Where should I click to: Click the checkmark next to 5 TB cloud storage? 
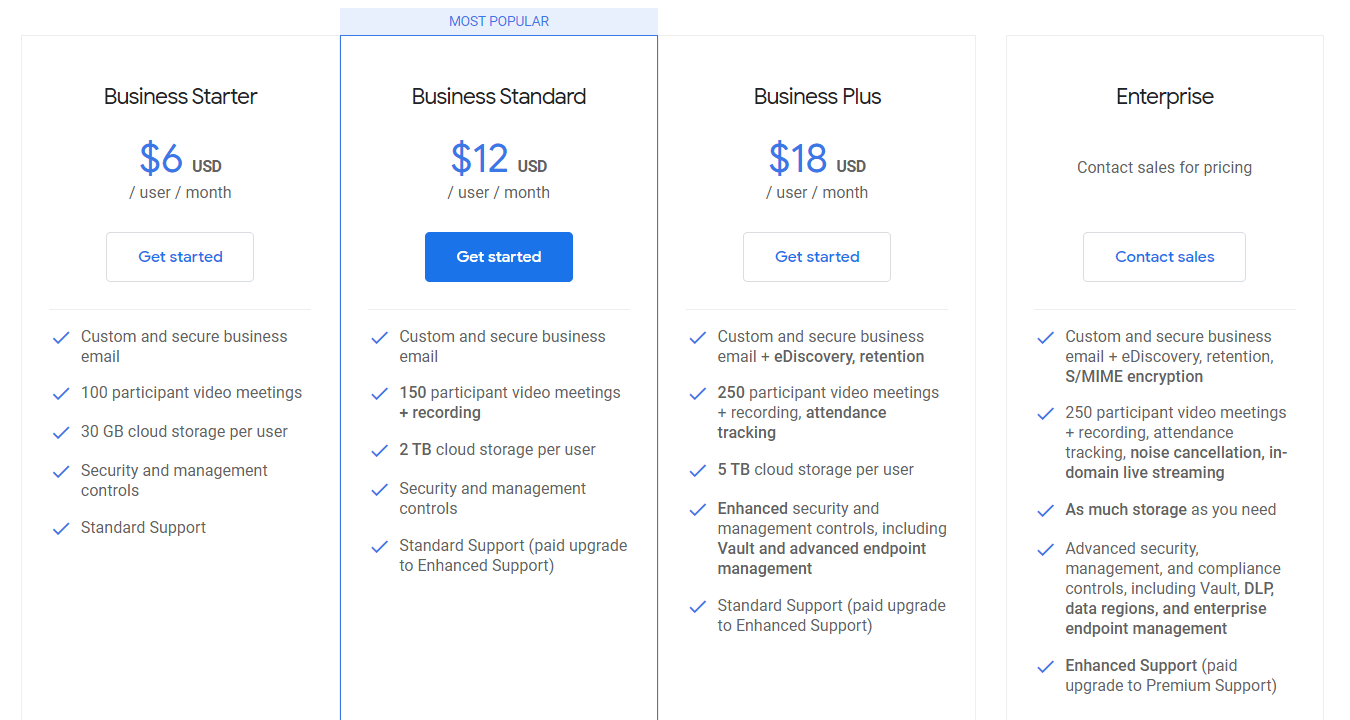pyautogui.click(x=697, y=471)
